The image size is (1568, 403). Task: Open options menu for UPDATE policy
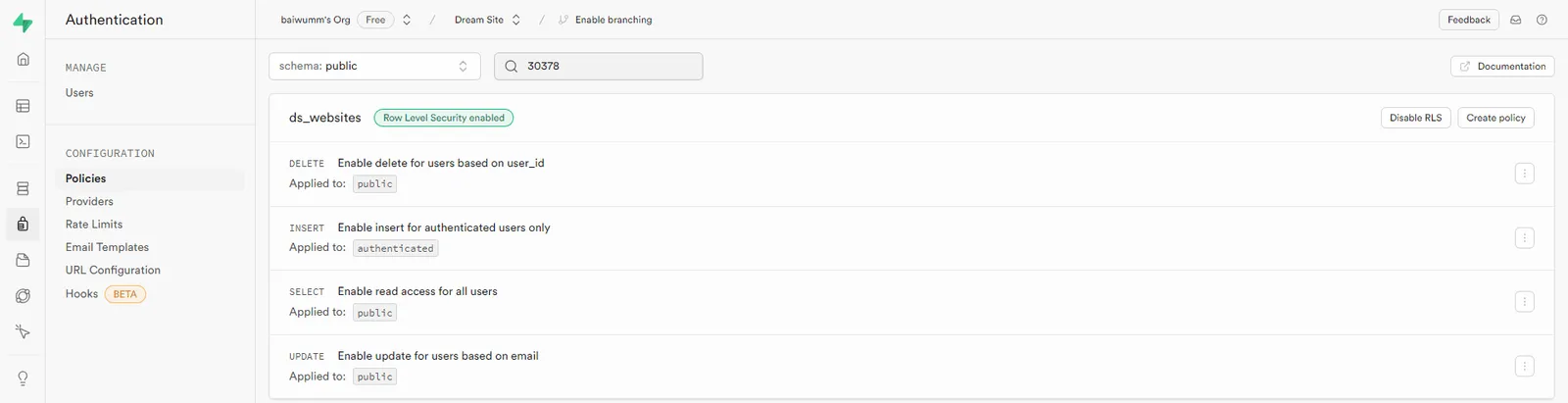[1524, 366]
